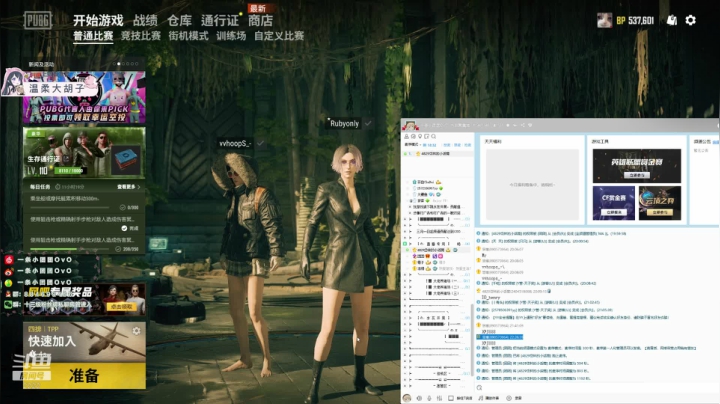Click the check mark next to vvhoopS_- name
720x404 pixels.
pyautogui.click(x=260, y=143)
